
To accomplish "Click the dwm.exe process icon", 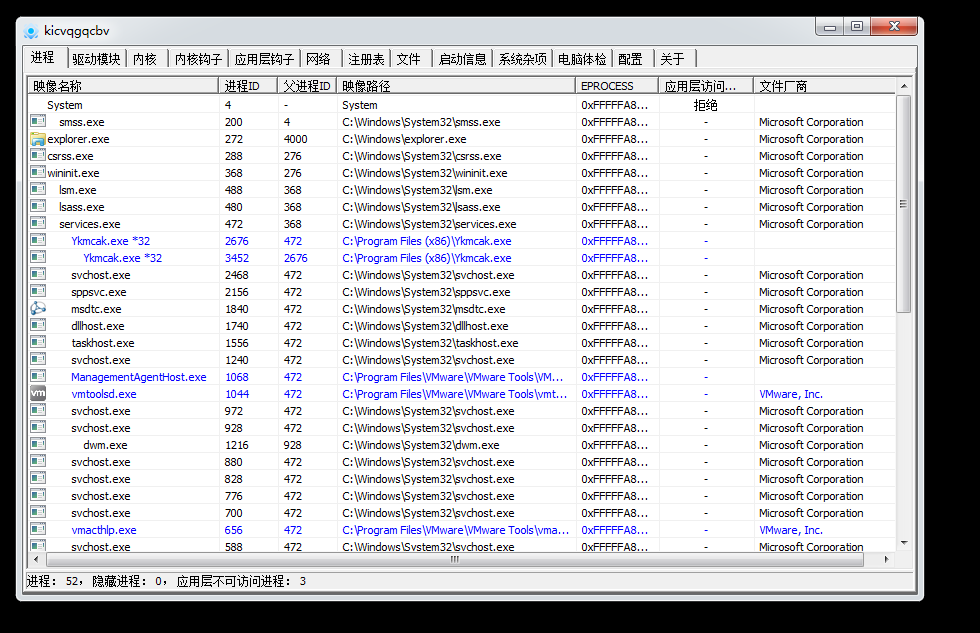I will [x=38, y=445].
